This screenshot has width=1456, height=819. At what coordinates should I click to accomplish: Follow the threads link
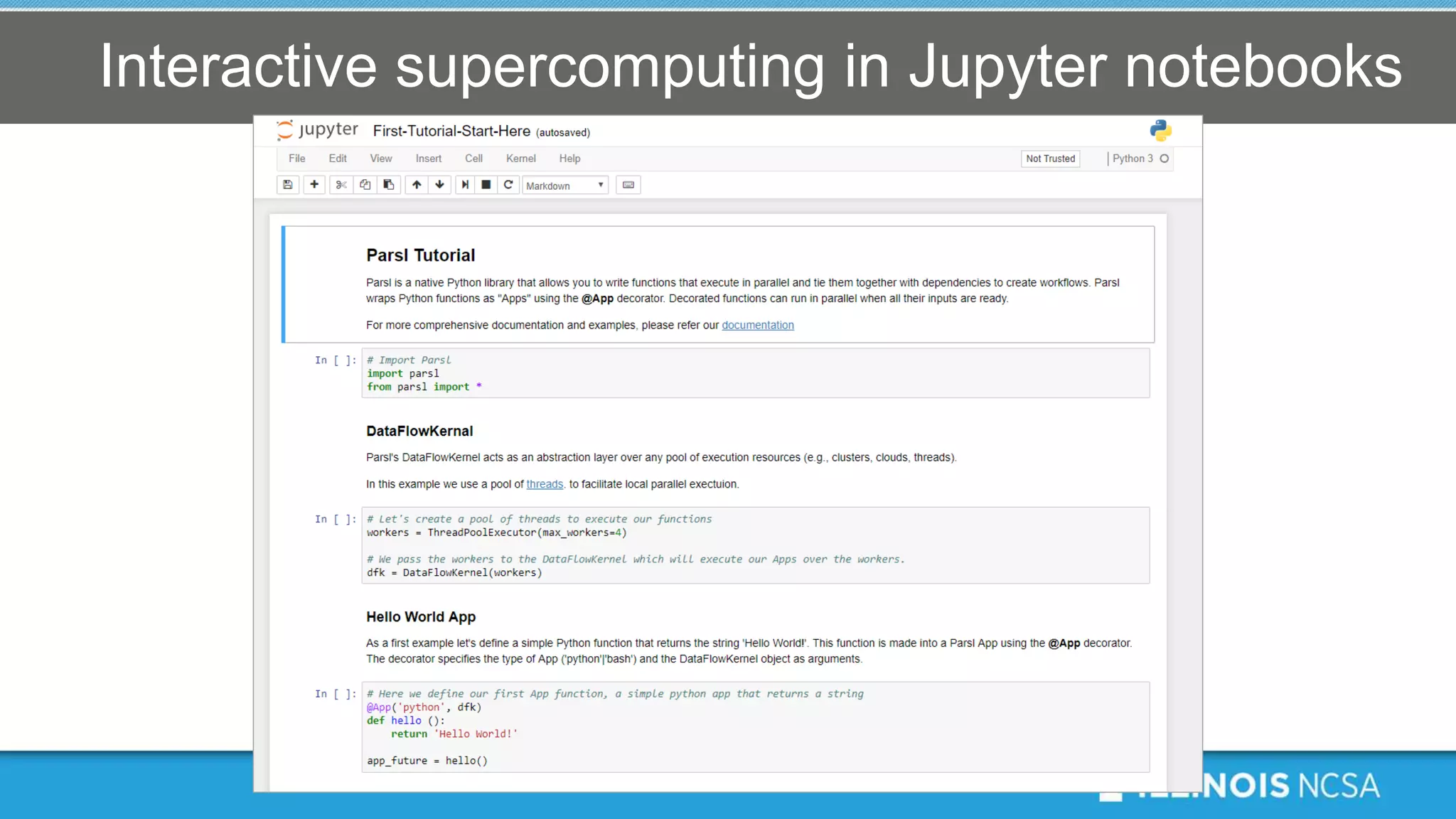pyautogui.click(x=545, y=484)
